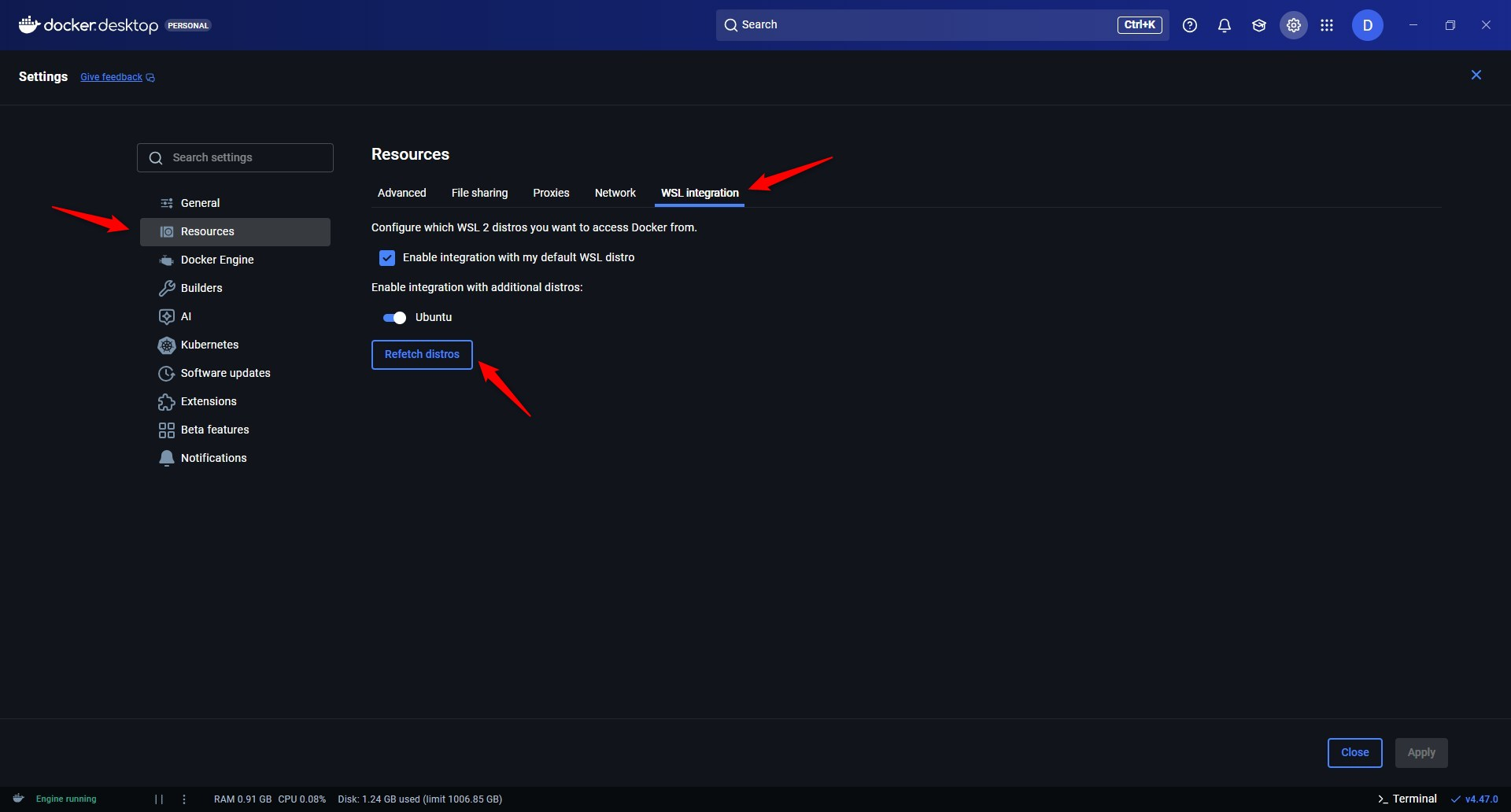Restore down the Docker Desktop window

[1450, 25]
